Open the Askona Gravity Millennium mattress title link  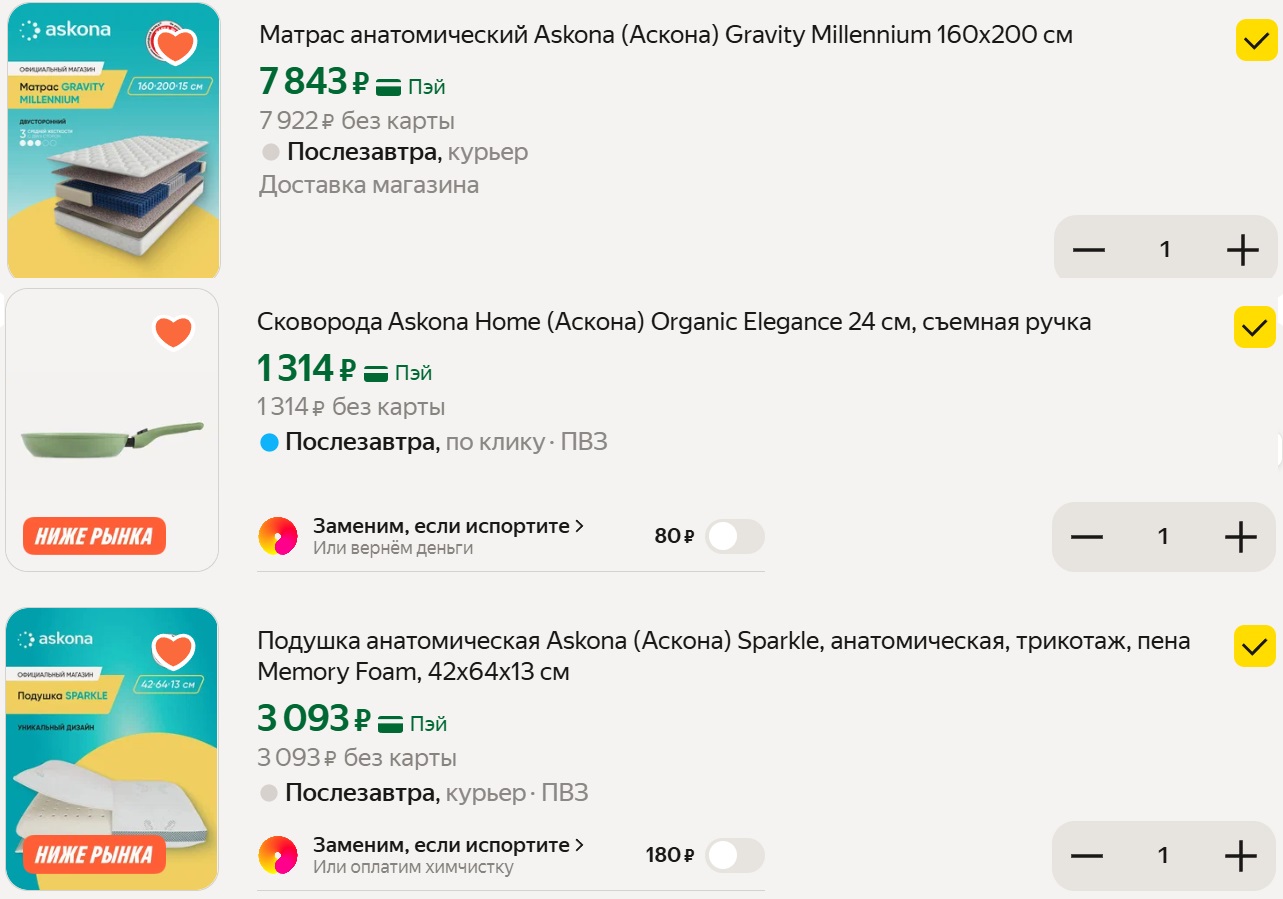(665, 35)
